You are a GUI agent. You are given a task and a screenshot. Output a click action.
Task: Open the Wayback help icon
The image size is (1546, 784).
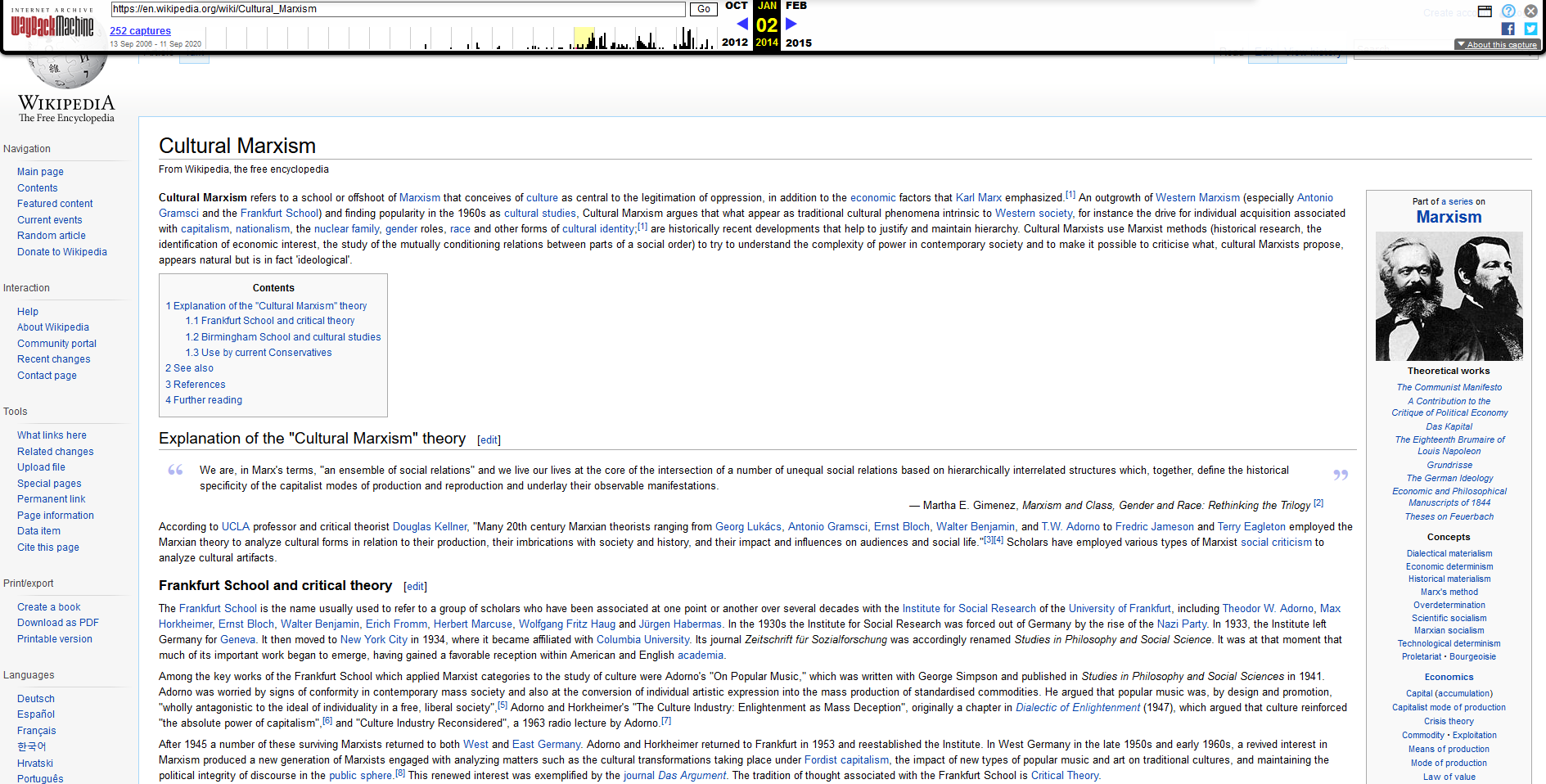(x=1508, y=11)
